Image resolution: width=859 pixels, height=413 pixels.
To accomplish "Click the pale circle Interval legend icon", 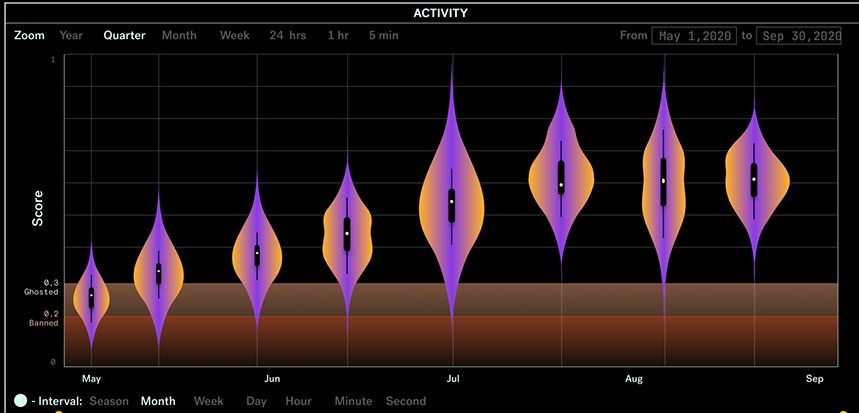I will [x=20, y=401].
